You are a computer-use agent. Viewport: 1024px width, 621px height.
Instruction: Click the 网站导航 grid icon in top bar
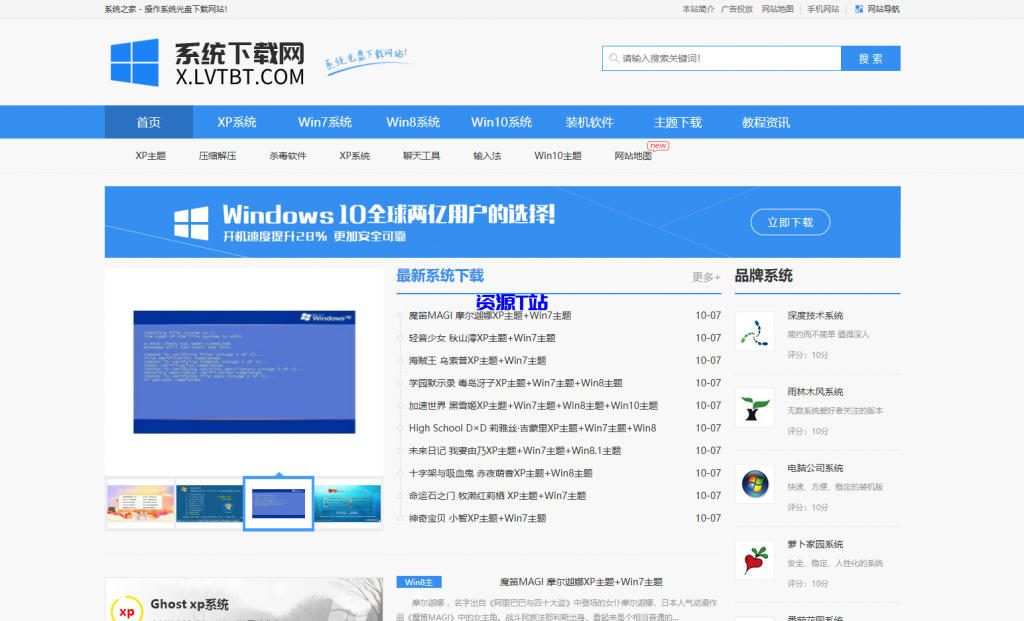pos(857,9)
